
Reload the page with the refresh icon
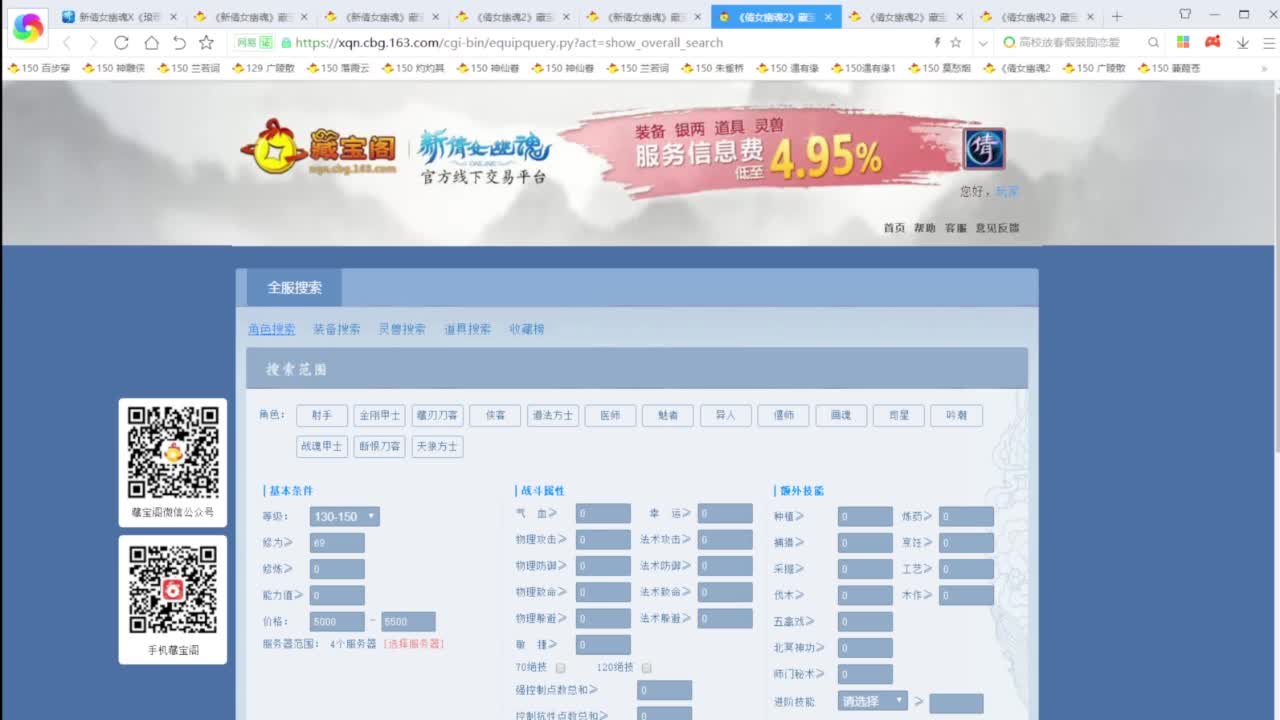(121, 42)
